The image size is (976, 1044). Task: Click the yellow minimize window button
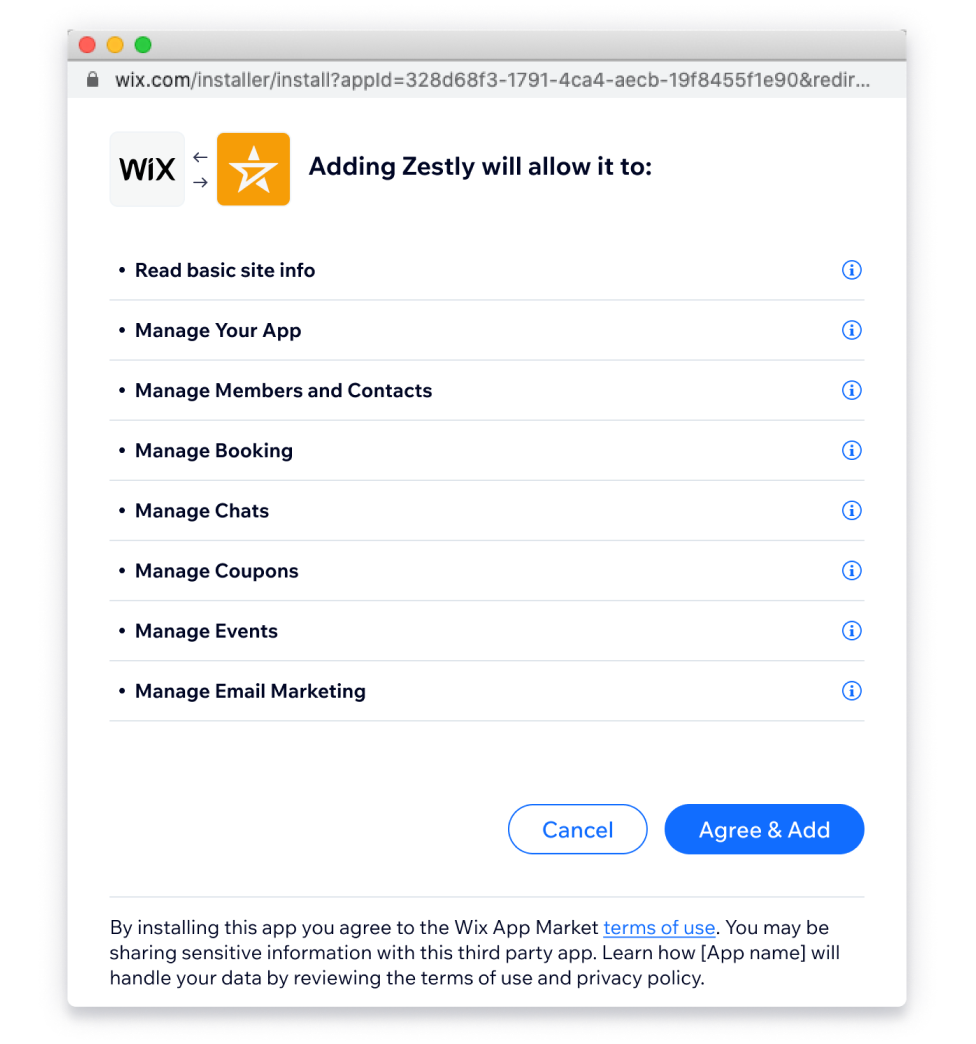[x=115, y=45]
